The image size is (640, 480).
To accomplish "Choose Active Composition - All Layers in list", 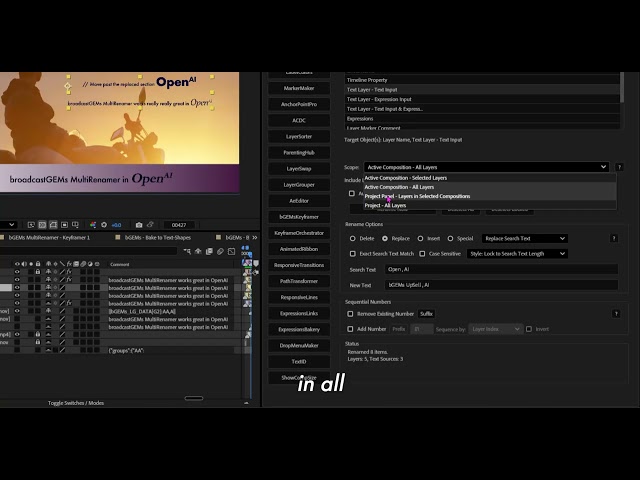I will 489,187.
